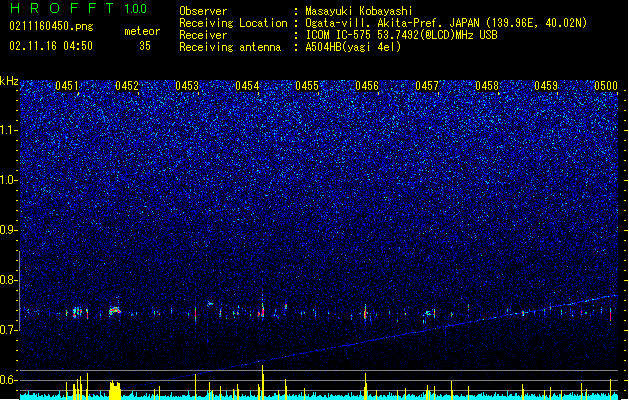The image size is (629, 400).
Task: Click the 0.9 kHz axis tick label
Action: tap(9, 230)
